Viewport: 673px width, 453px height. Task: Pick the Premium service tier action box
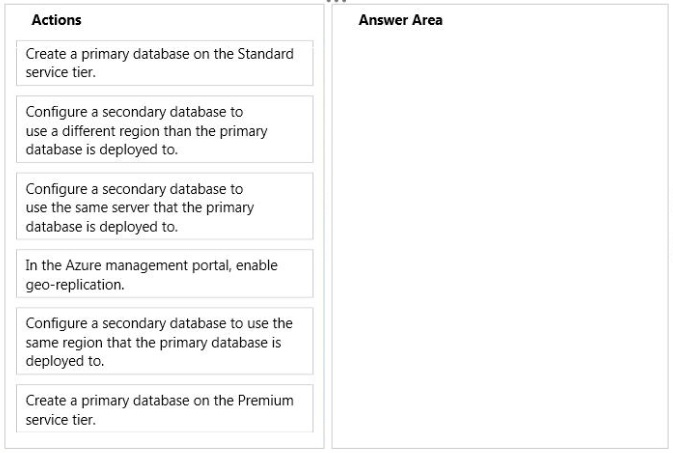pos(164,409)
